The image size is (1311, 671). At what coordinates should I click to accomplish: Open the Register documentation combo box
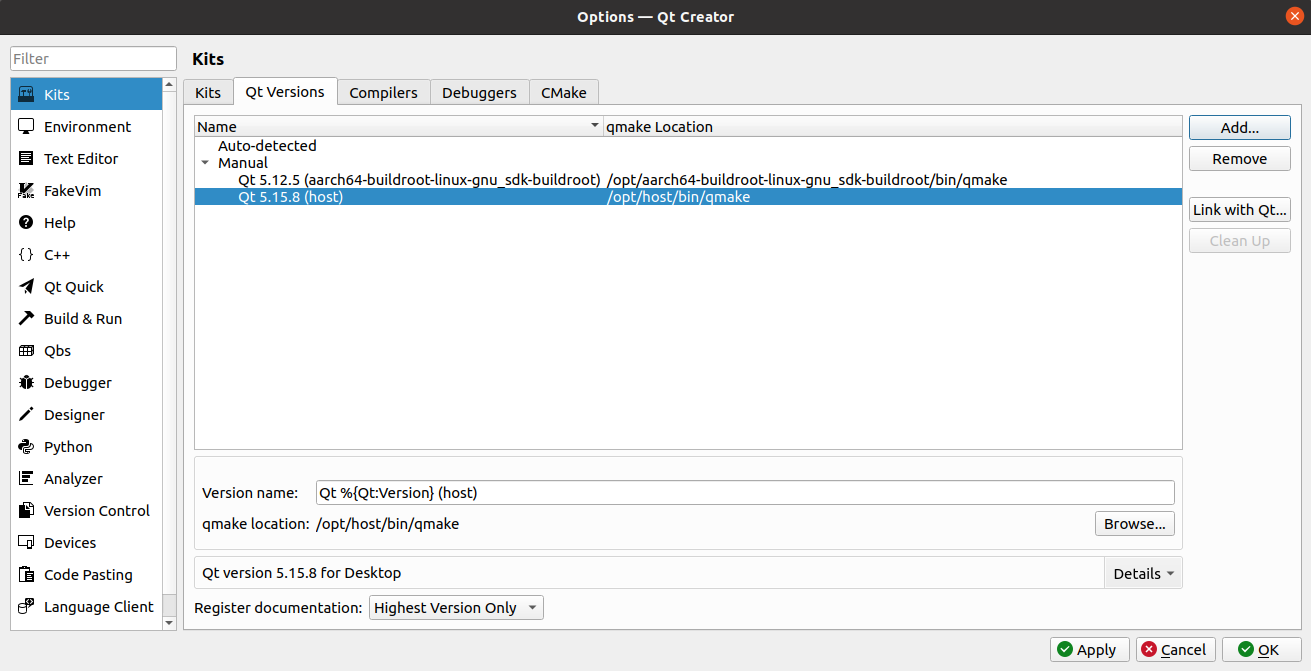[456, 607]
